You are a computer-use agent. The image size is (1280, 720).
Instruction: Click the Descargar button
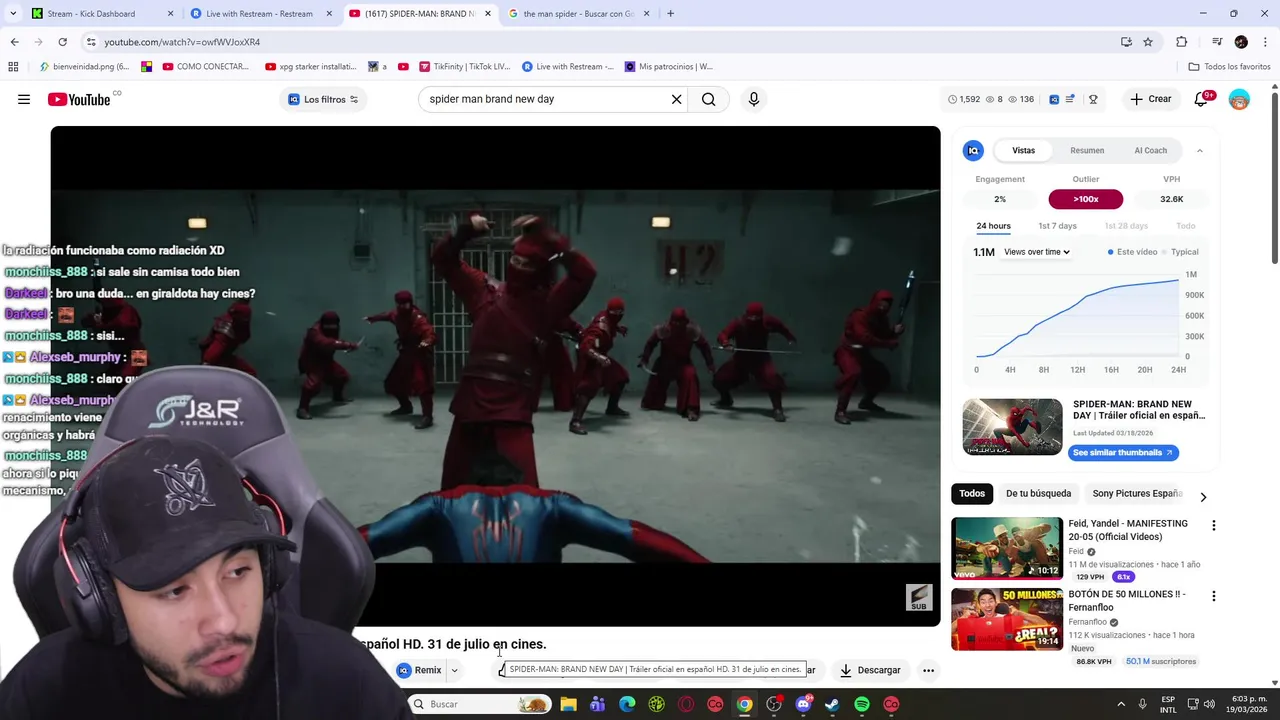tap(870, 670)
